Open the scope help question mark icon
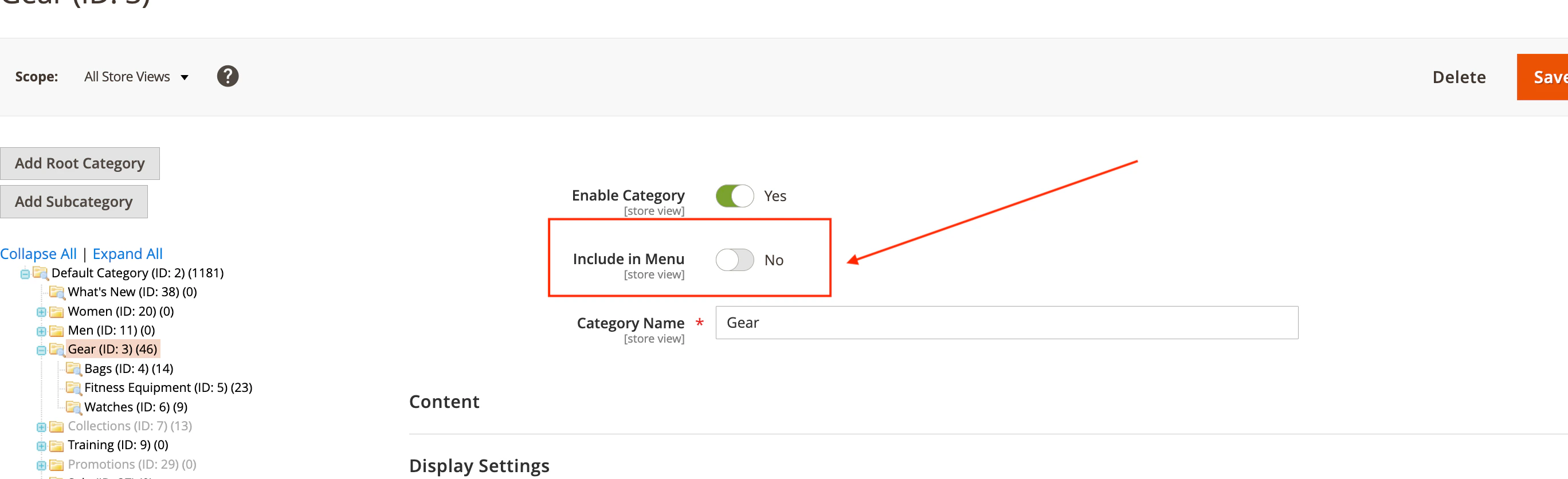This screenshot has height=479, width=1568. click(x=228, y=76)
